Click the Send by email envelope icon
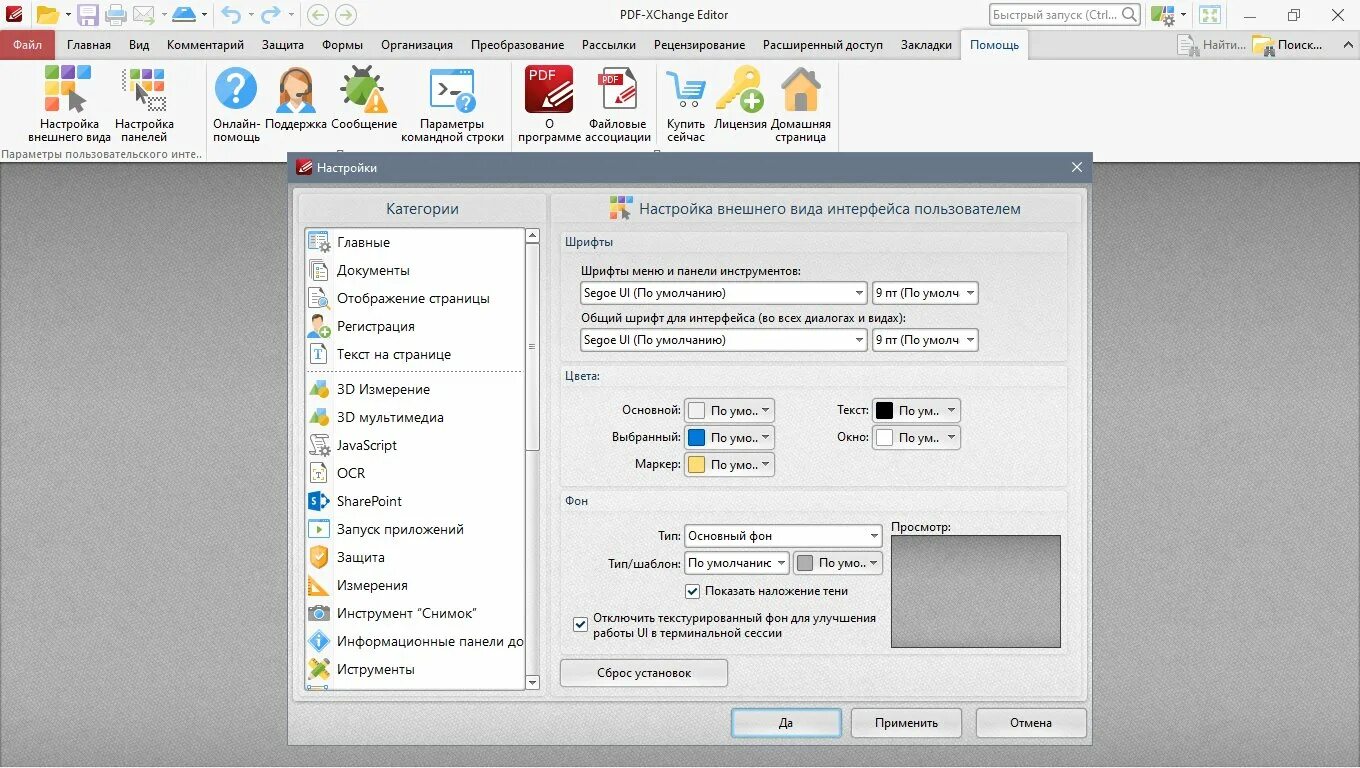The width and height of the screenshot is (1360, 768). click(x=144, y=15)
